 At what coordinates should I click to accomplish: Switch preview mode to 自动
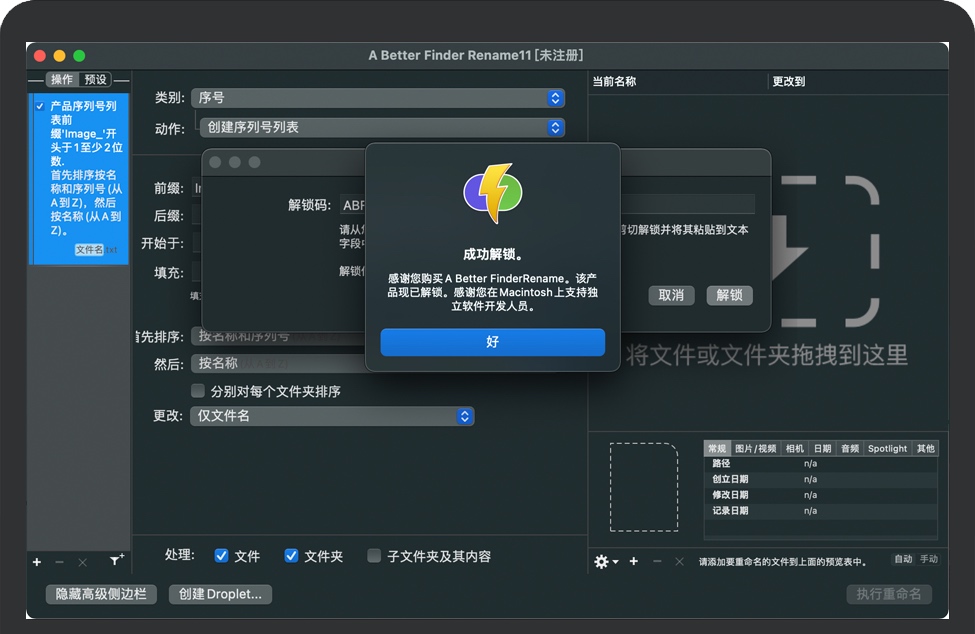(x=903, y=559)
